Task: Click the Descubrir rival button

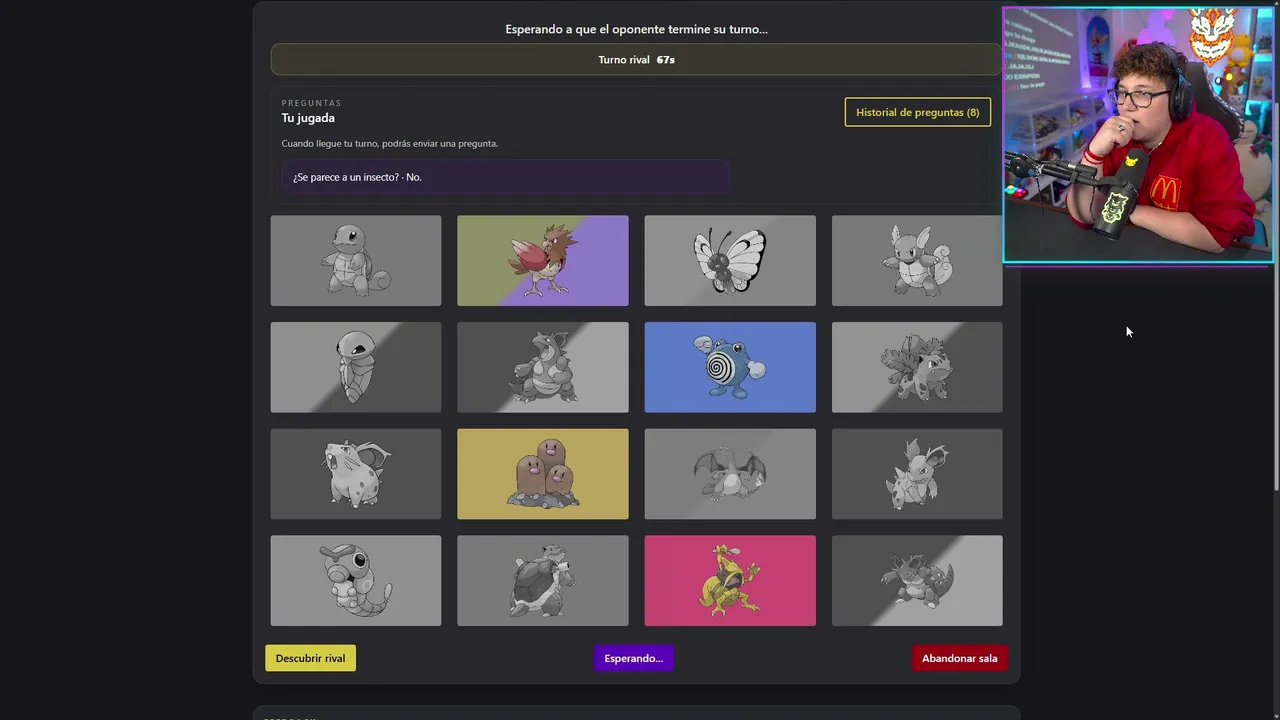Action: tap(310, 658)
